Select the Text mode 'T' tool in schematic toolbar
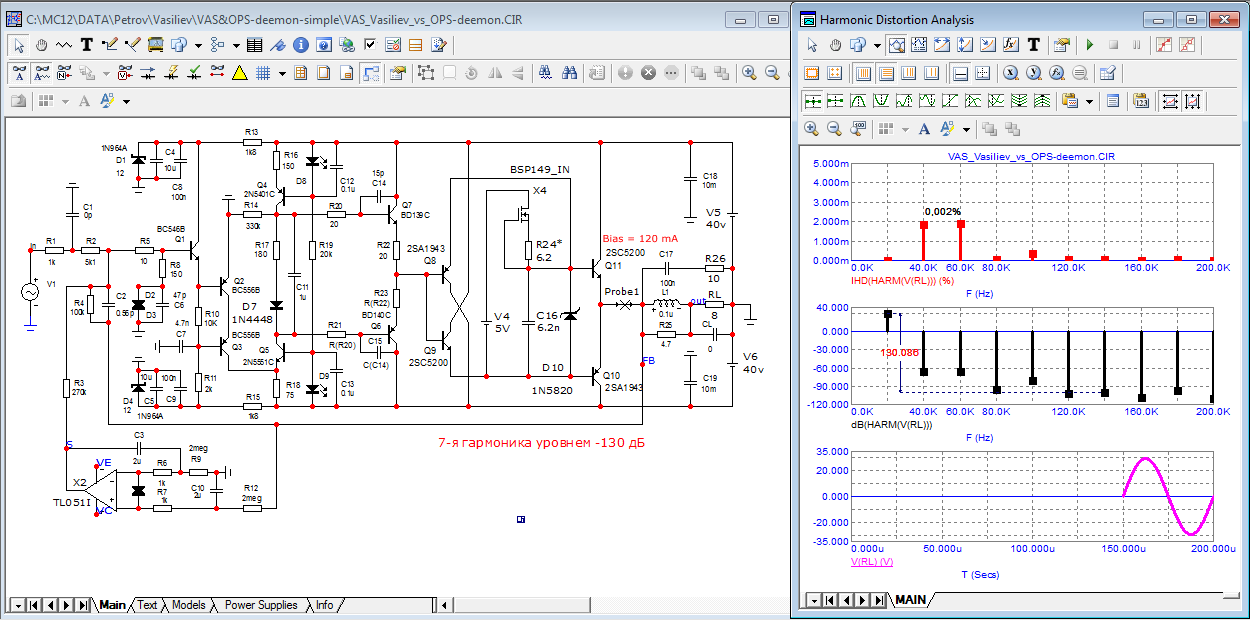Image resolution: width=1250 pixels, height=620 pixels. coord(86,45)
